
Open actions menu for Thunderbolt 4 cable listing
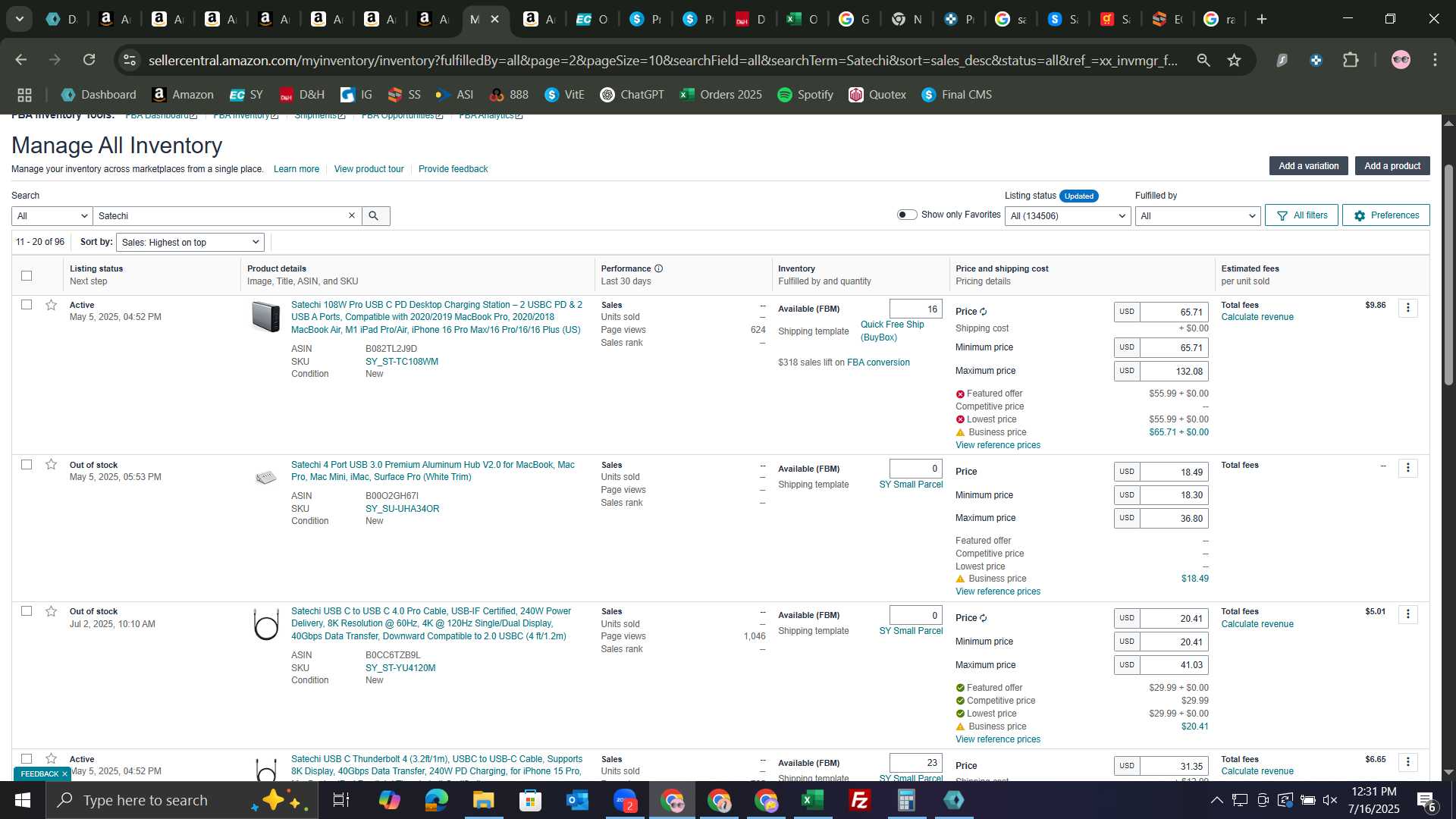(1408, 762)
